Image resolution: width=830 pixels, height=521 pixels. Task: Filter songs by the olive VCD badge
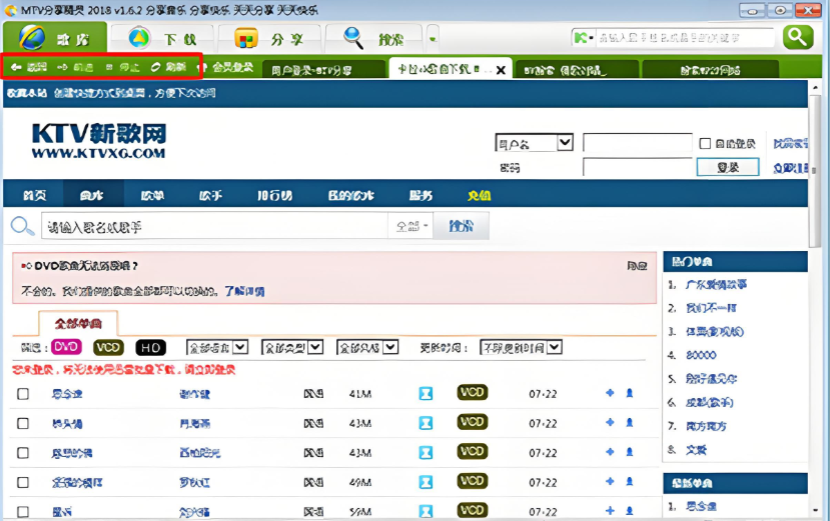[109, 347]
